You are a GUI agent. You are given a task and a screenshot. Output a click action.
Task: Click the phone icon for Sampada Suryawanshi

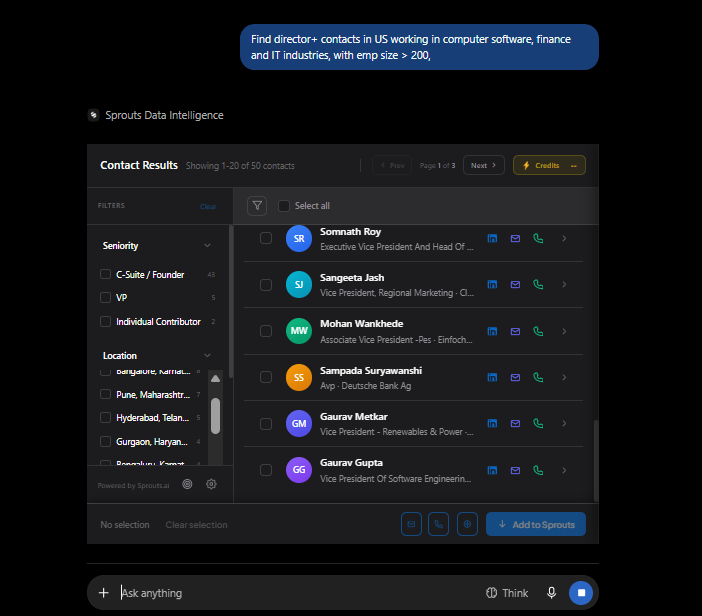[538, 377]
